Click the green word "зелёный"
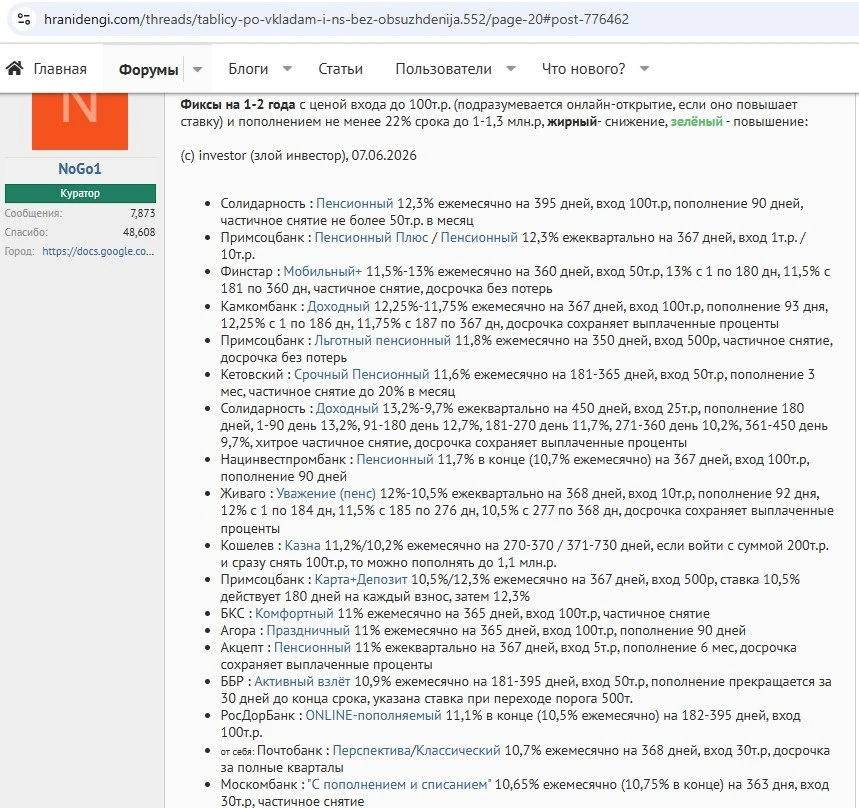 tap(697, 122)
